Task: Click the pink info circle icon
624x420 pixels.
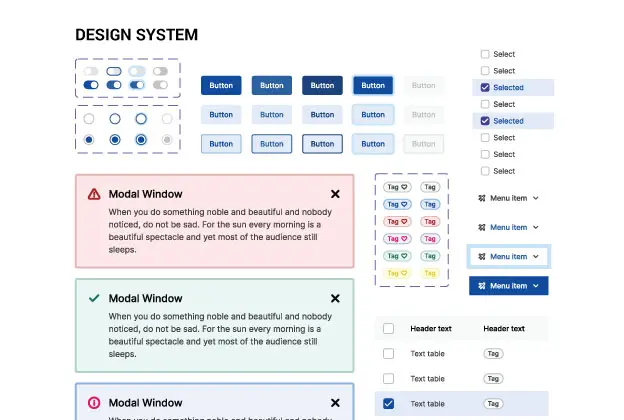Action: click(x=94, y=402)
